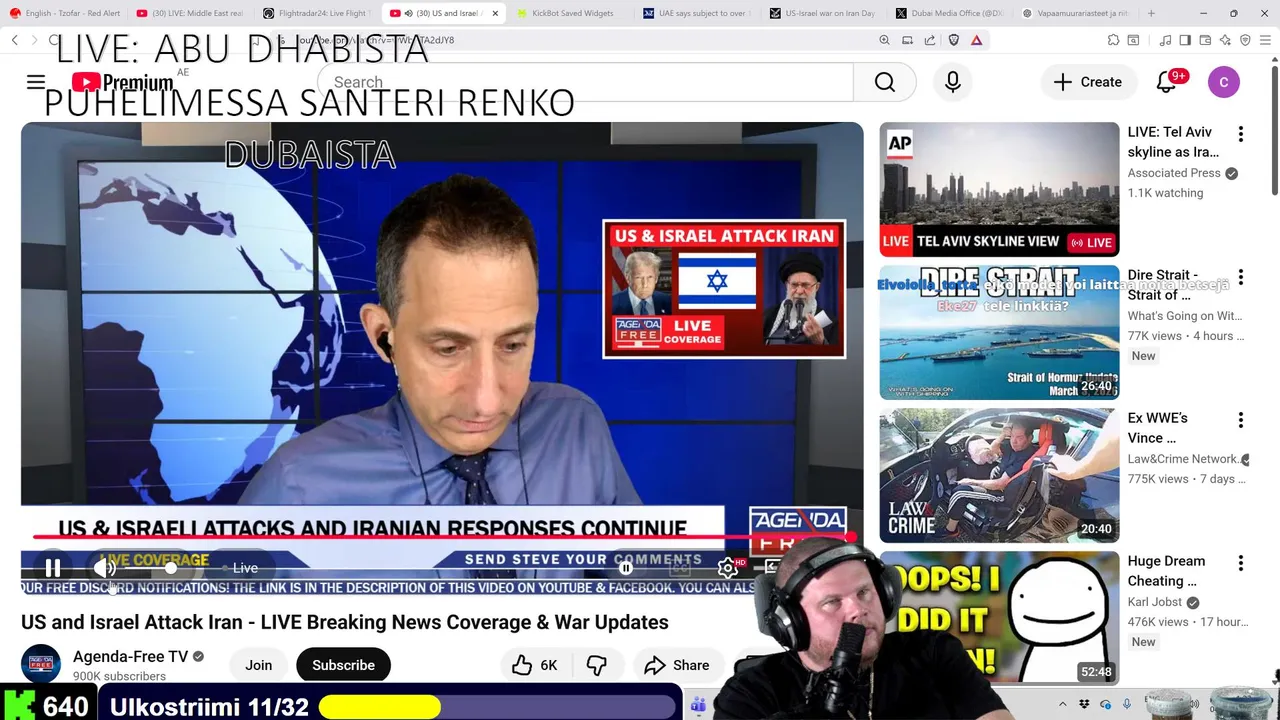Go back with browser back arrow
The height and width of the screenshot is (720, 1280).
15,40
